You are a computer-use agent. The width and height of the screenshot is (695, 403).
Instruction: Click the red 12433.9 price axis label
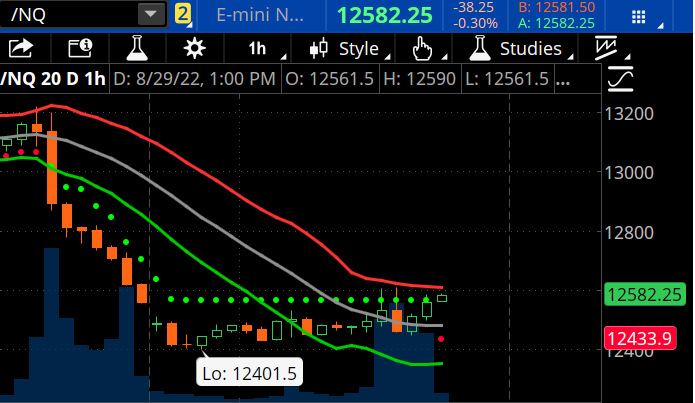pos(640,339)
